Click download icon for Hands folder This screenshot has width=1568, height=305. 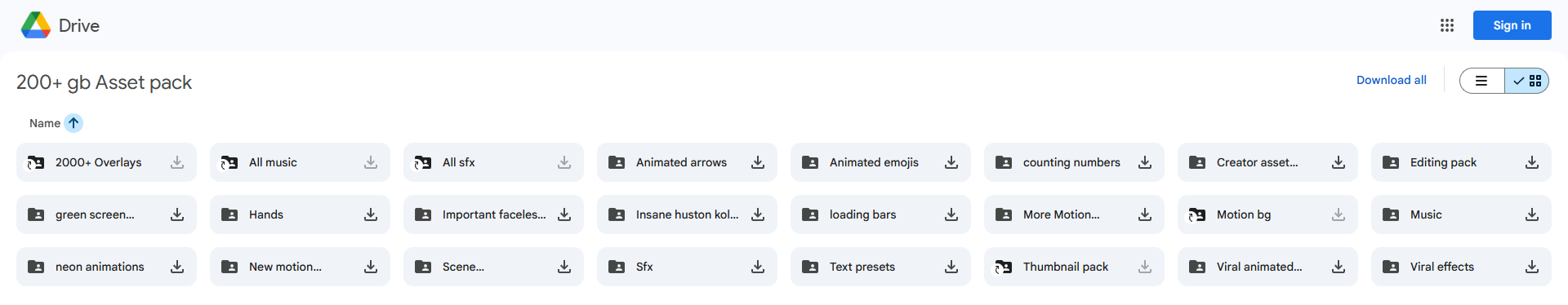coord(371,214)
